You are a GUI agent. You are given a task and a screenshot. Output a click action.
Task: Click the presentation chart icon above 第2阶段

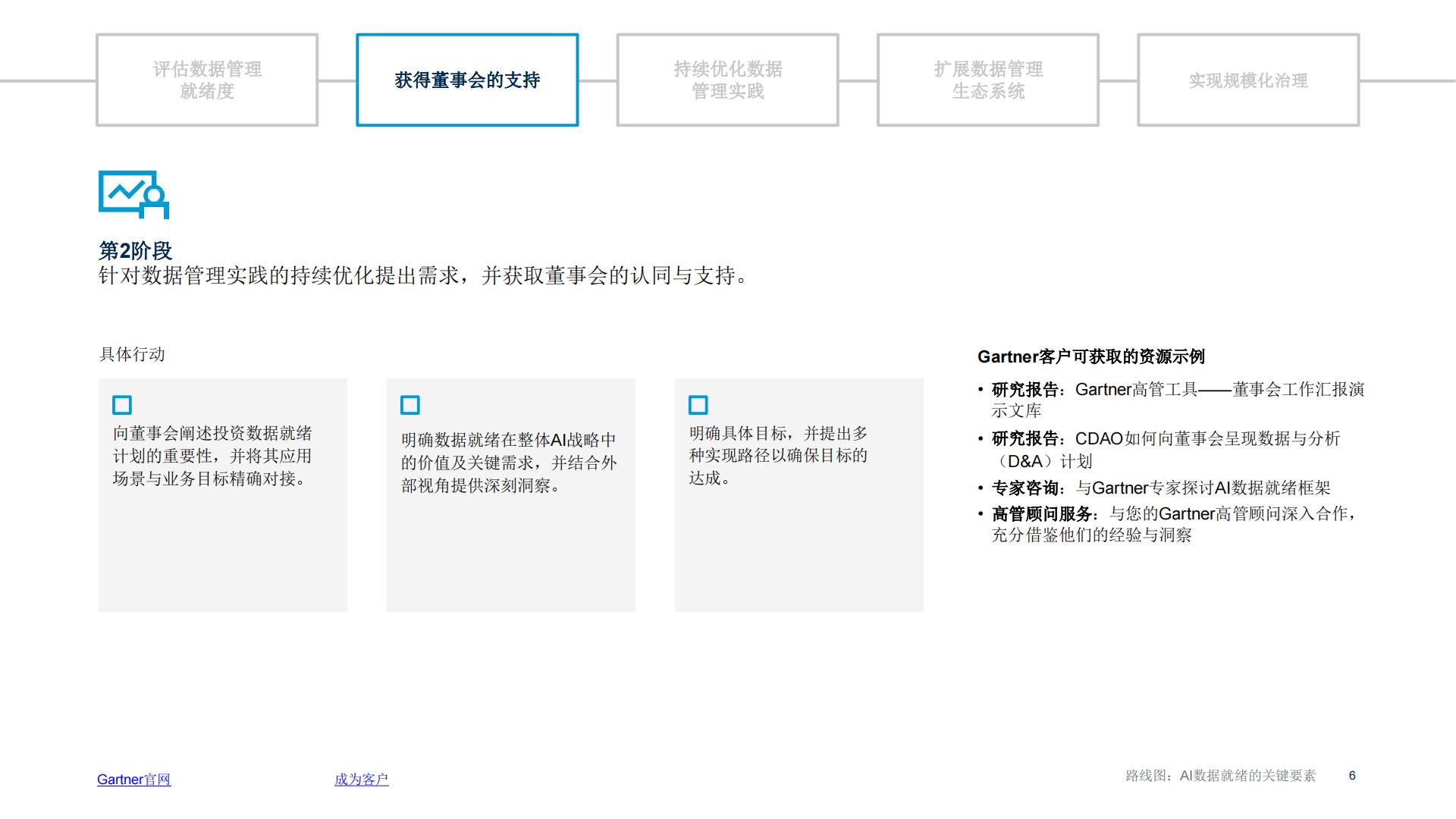pyautogui.click(x=133, y=195)
